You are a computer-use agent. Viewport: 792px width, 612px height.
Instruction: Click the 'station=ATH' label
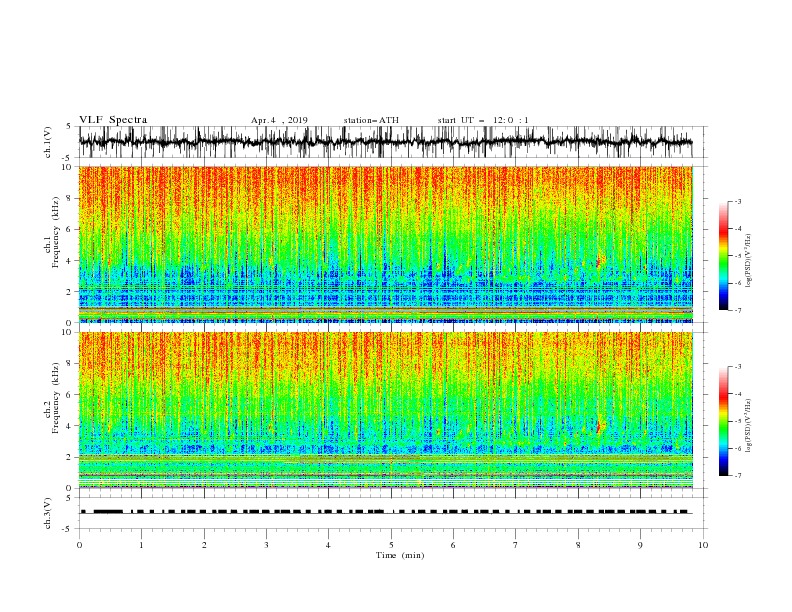click(371, 120)
